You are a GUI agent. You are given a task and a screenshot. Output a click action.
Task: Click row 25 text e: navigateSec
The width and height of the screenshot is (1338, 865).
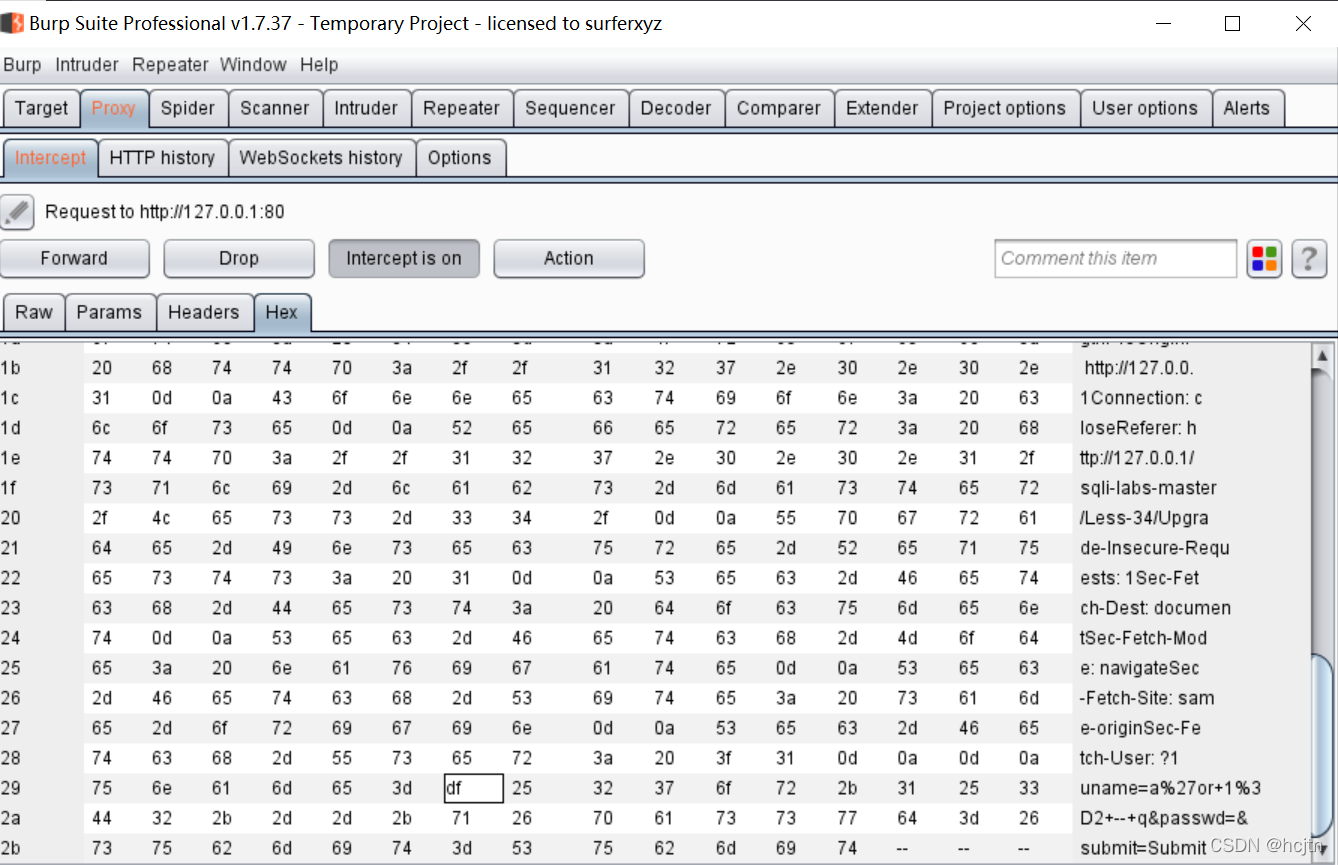(x=1139, y=668)
